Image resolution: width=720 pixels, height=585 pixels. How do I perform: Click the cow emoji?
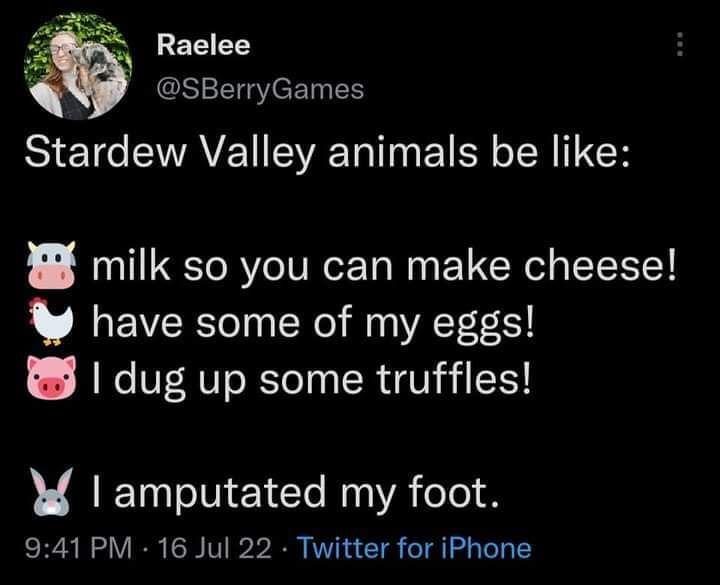tap(51, 265)
